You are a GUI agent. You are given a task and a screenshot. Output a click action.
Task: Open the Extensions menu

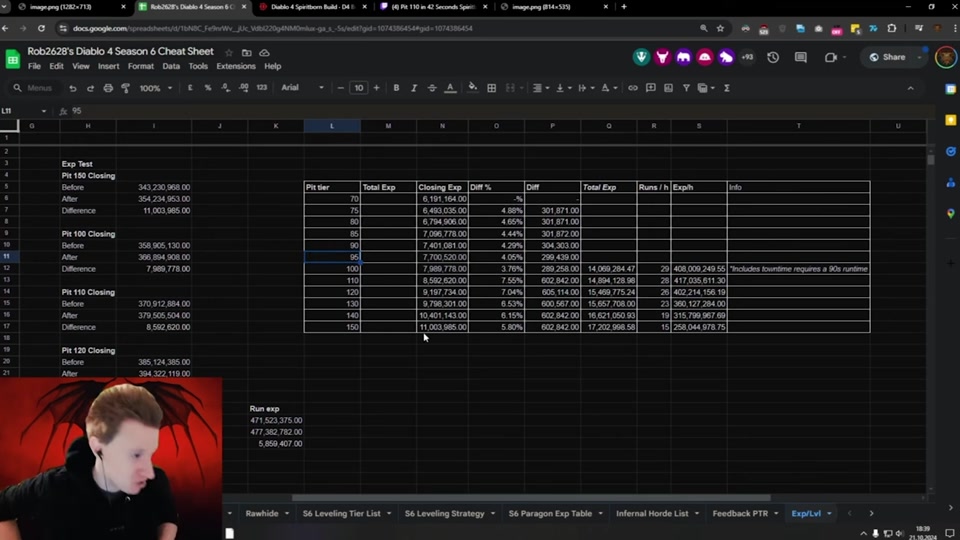pyautogui.click(x=236, y=66)
